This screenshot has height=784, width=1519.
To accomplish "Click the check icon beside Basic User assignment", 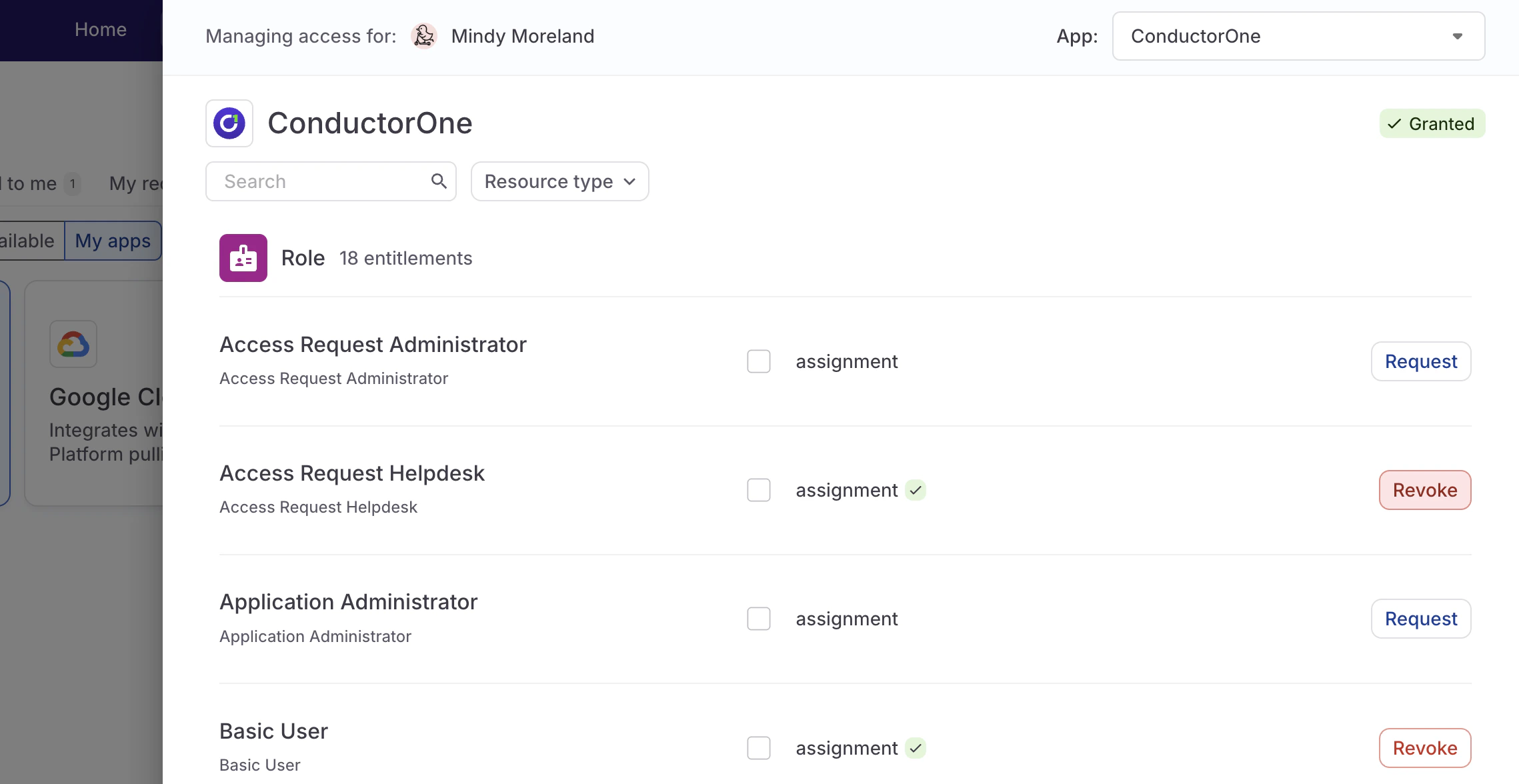I will tap(916, 748).
